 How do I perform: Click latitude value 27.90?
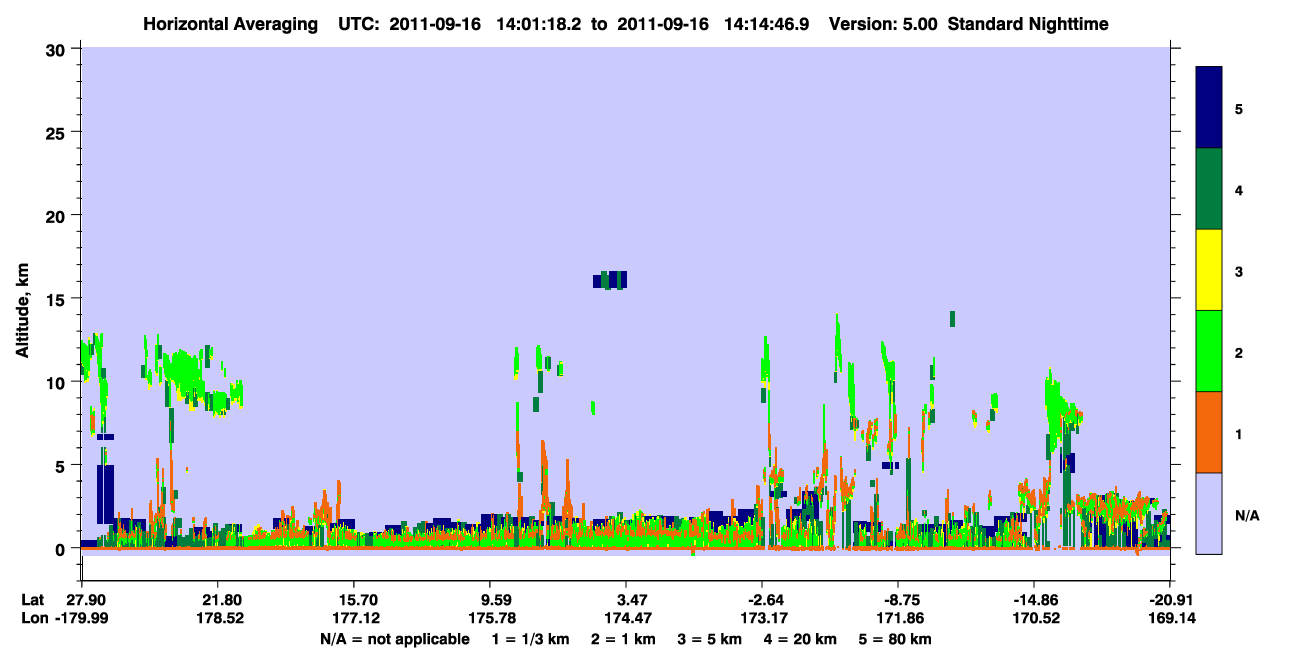pos(81,599)
